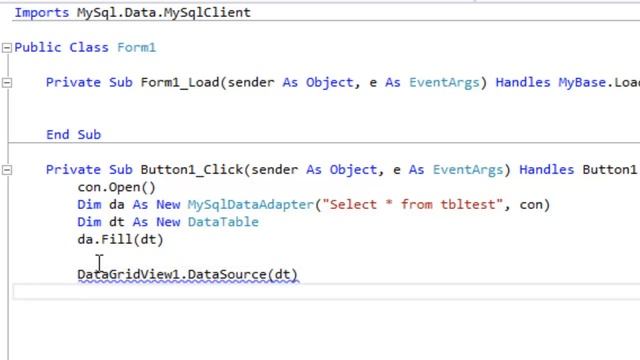Click MySql.Data.MySqlClient namespace text
Viewport: 640px width, 360px height.
coord(164,13)
